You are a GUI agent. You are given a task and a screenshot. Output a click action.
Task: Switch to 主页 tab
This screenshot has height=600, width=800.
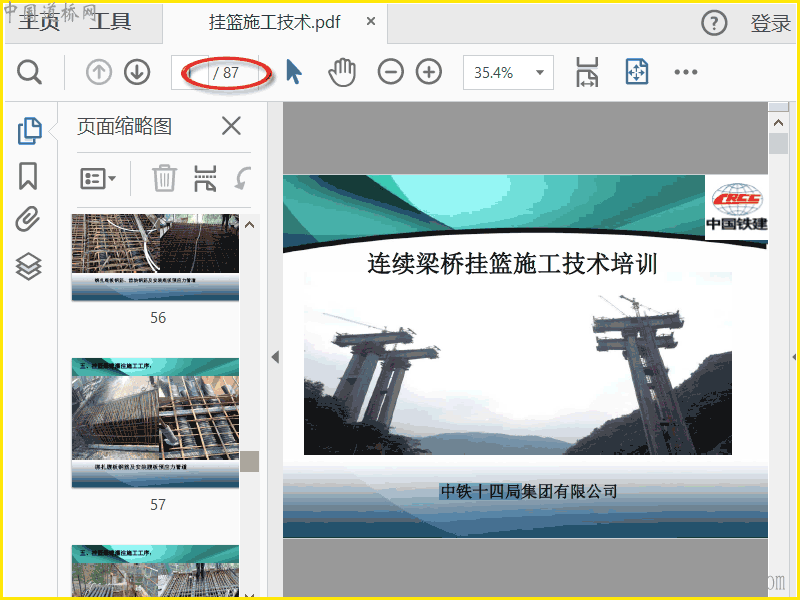[39, 22]
